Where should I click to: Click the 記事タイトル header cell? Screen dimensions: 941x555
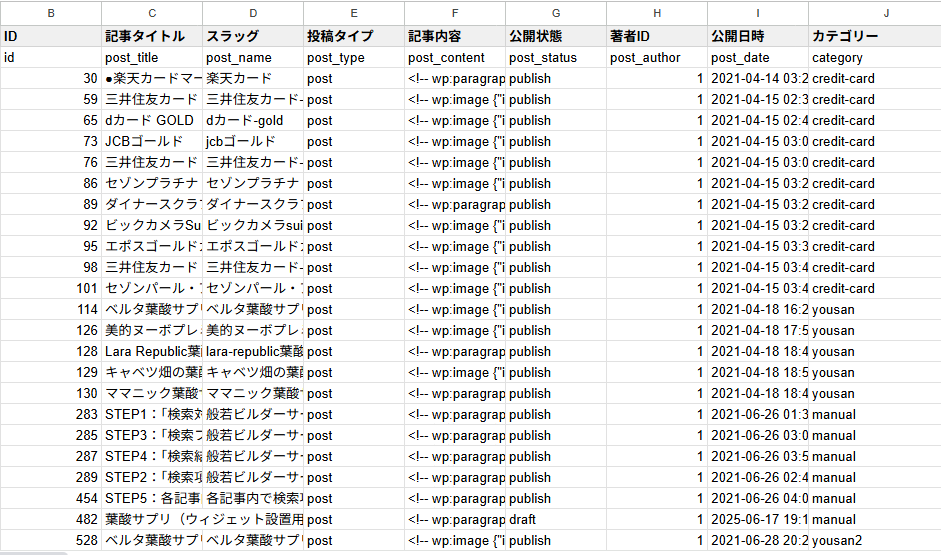pos(152,36)
